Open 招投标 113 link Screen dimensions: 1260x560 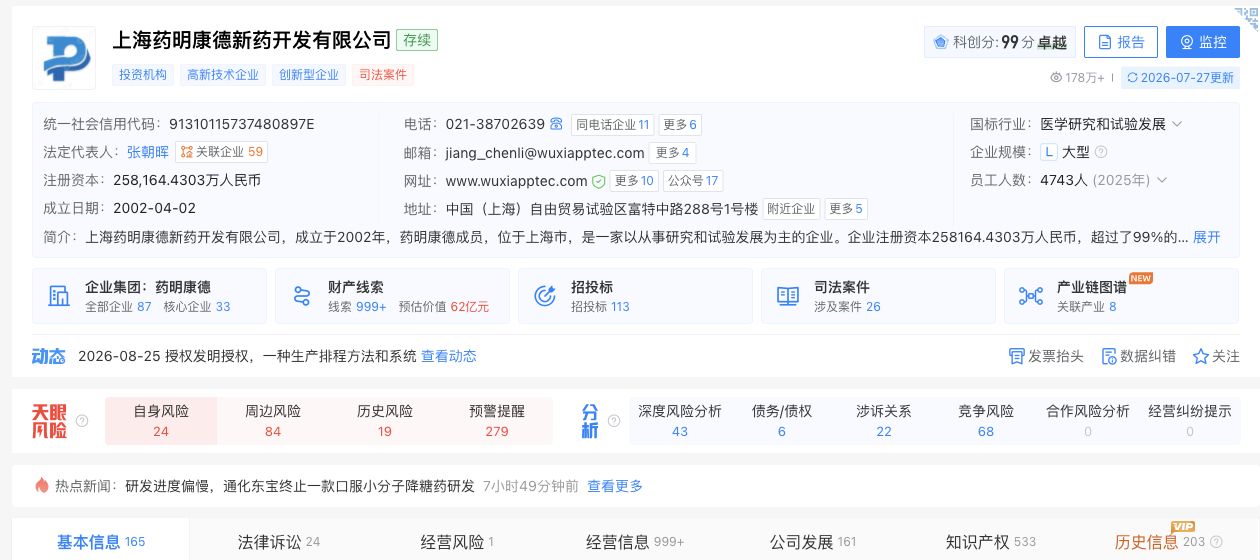(600, 307)
